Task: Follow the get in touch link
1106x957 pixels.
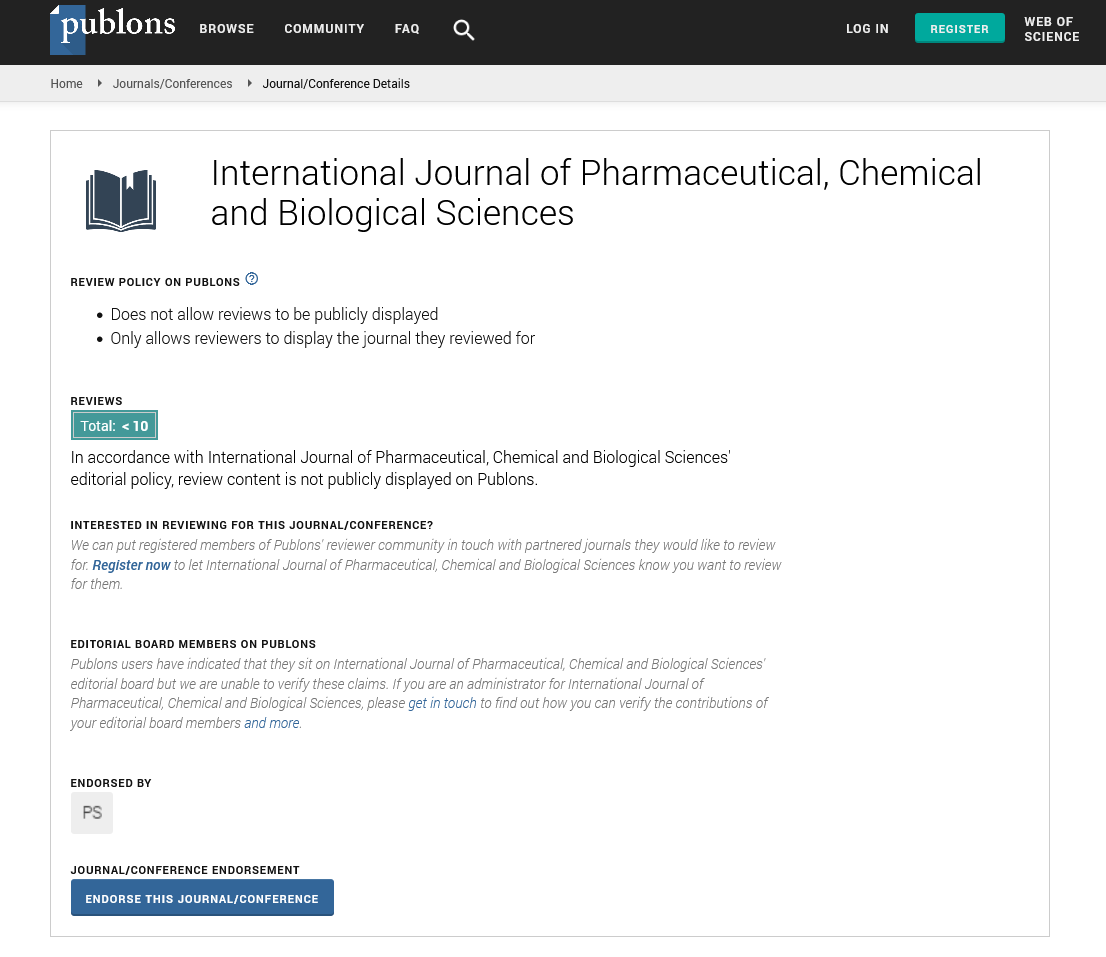Action: (442, 703)
